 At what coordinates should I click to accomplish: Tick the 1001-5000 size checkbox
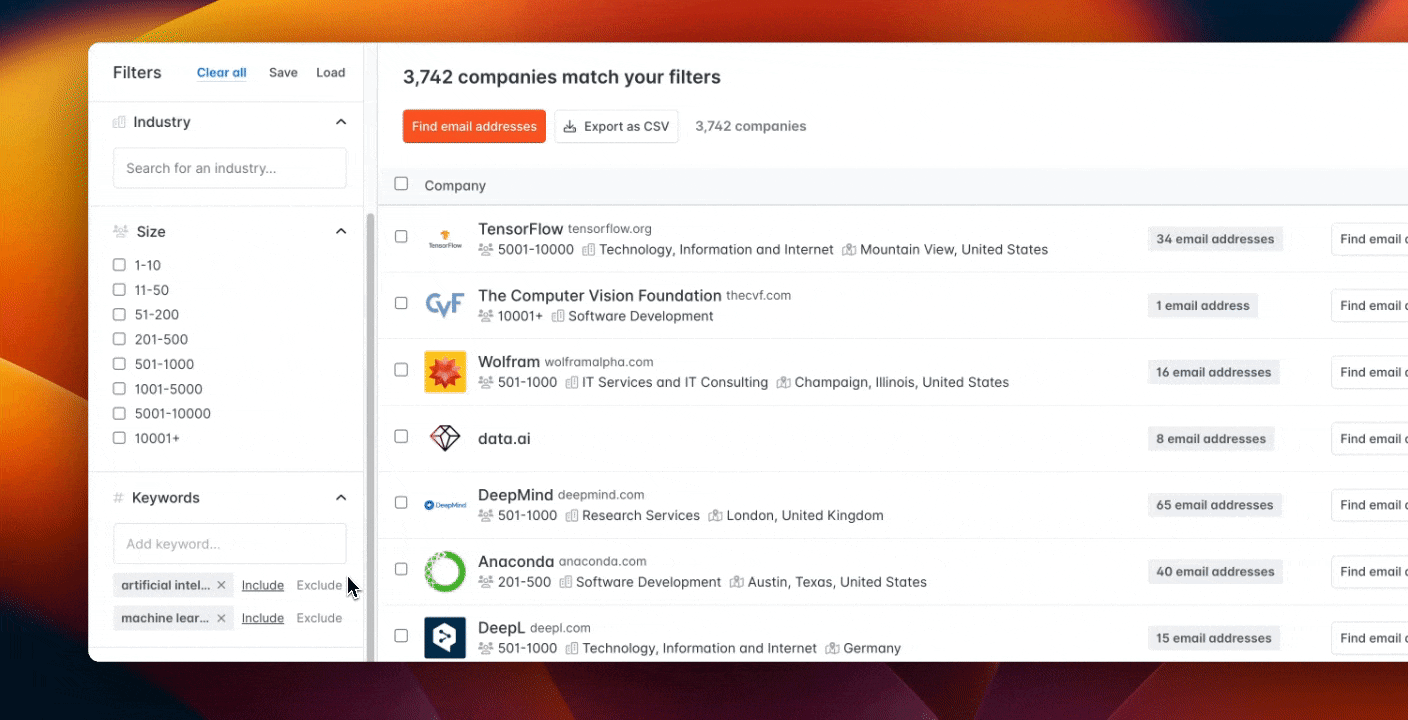click(x=119, y=389)
